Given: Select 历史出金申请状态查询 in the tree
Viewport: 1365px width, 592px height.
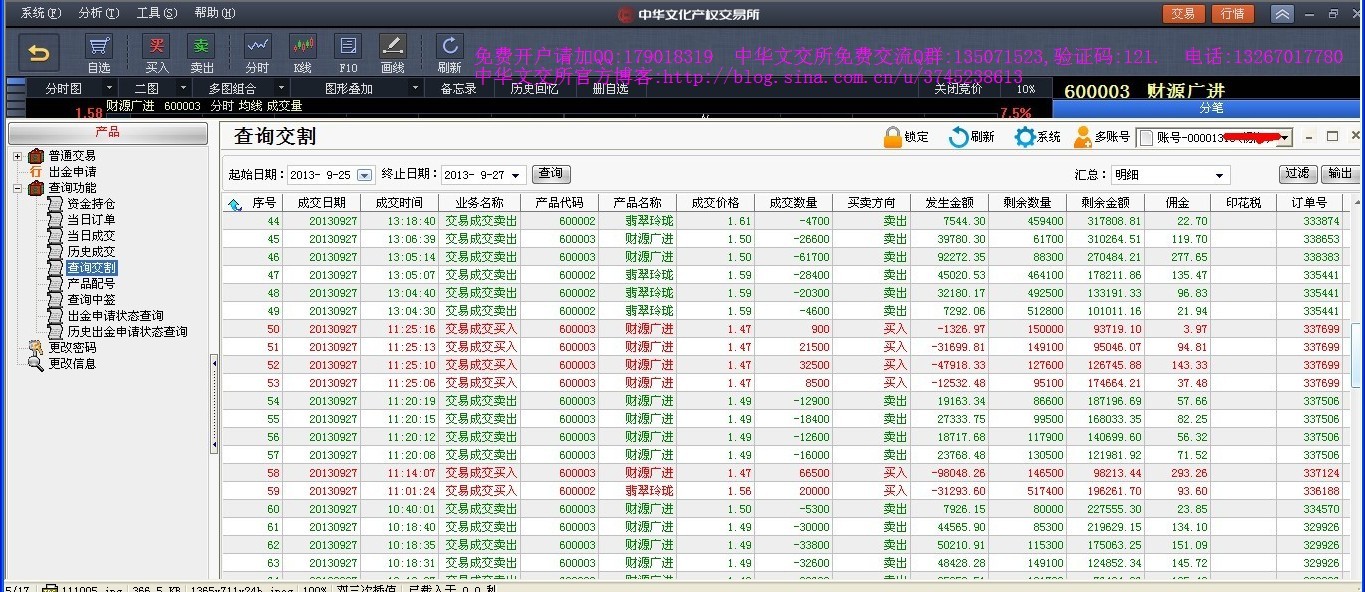Looking at the screenshot, I should (127, 332).
